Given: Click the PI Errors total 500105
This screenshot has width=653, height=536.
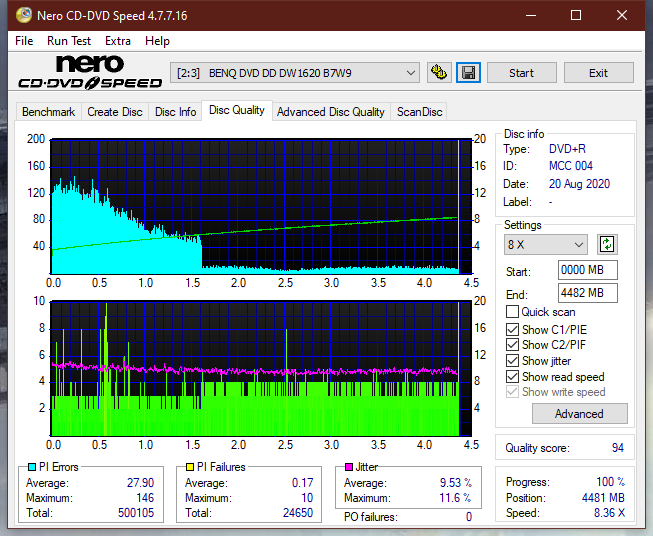Looking at the screenshot, I should pos(136,513).
